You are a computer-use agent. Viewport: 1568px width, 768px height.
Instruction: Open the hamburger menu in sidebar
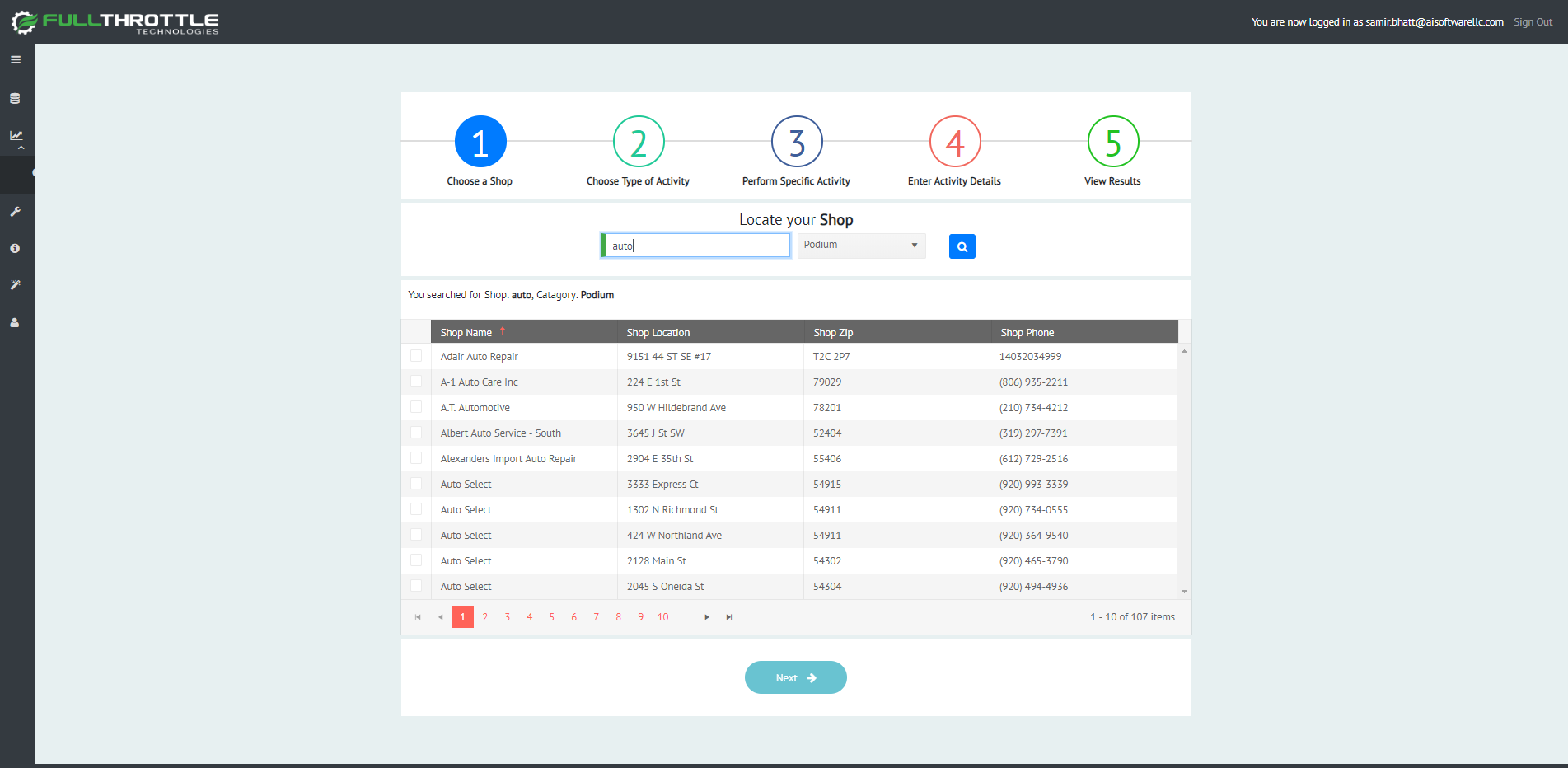16,59
